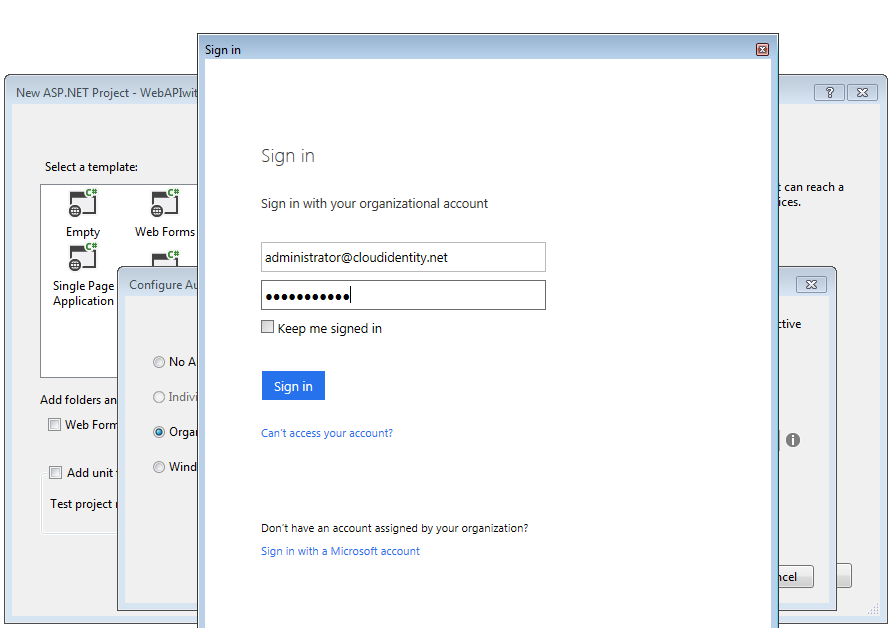
Task: Click the info icon in Configure Authentication dialog
Action: pyautogui.click(x=793, y=440)
